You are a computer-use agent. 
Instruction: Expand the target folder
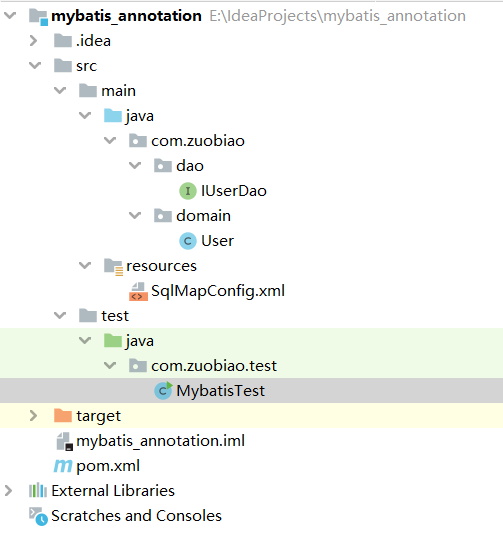[34, 415]
